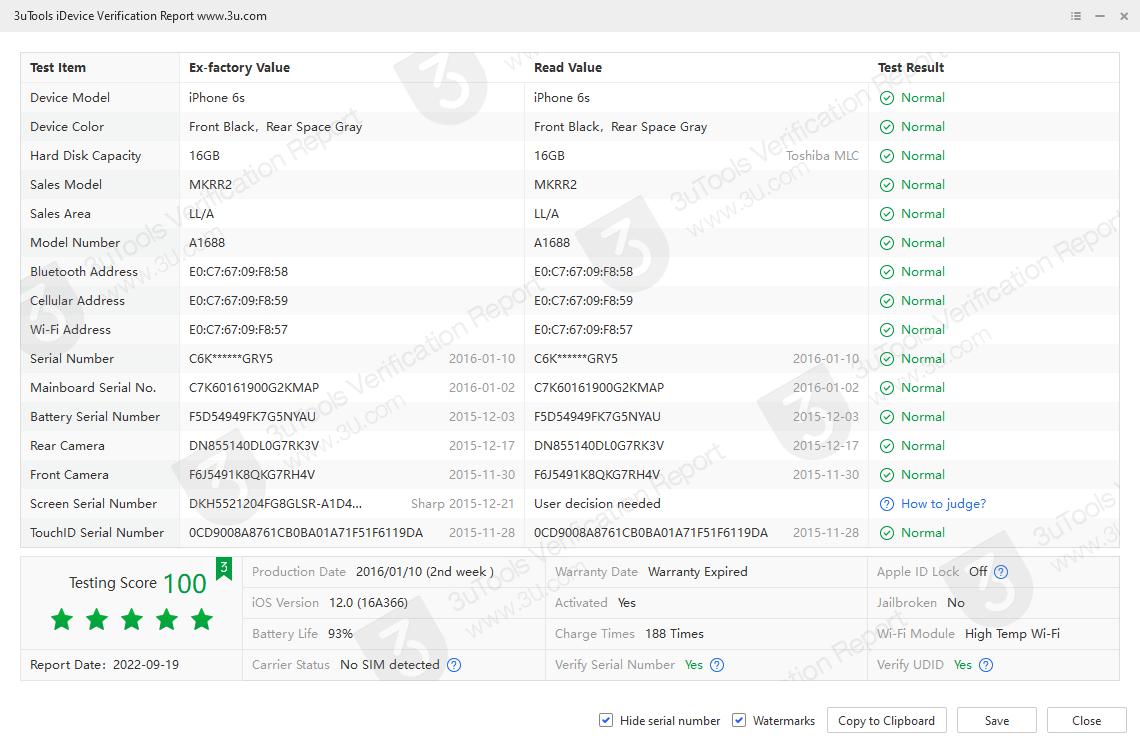Click the Ex-factory Mainboard serial C7K60161900G2KMAP

254,388
